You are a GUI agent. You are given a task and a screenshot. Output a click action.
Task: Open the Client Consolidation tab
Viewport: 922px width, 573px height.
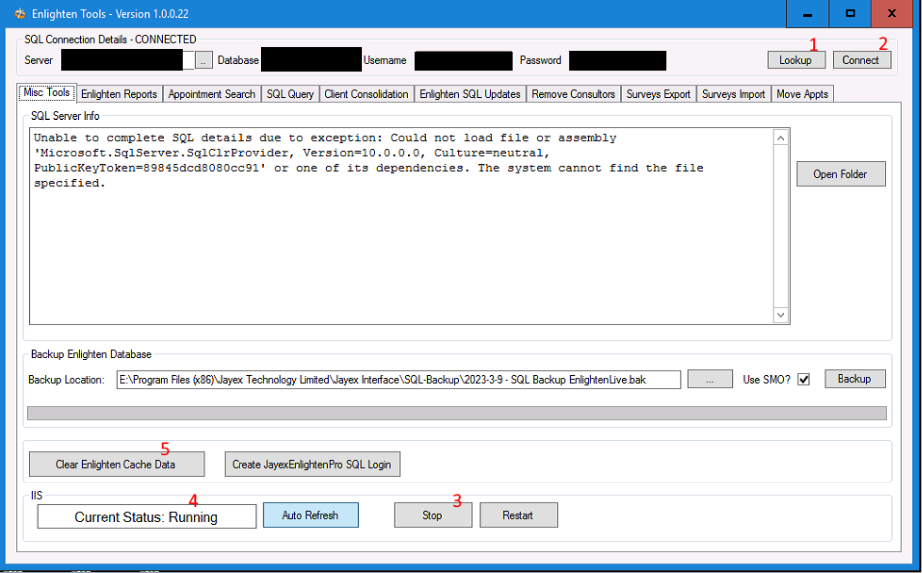click(366, 94)
